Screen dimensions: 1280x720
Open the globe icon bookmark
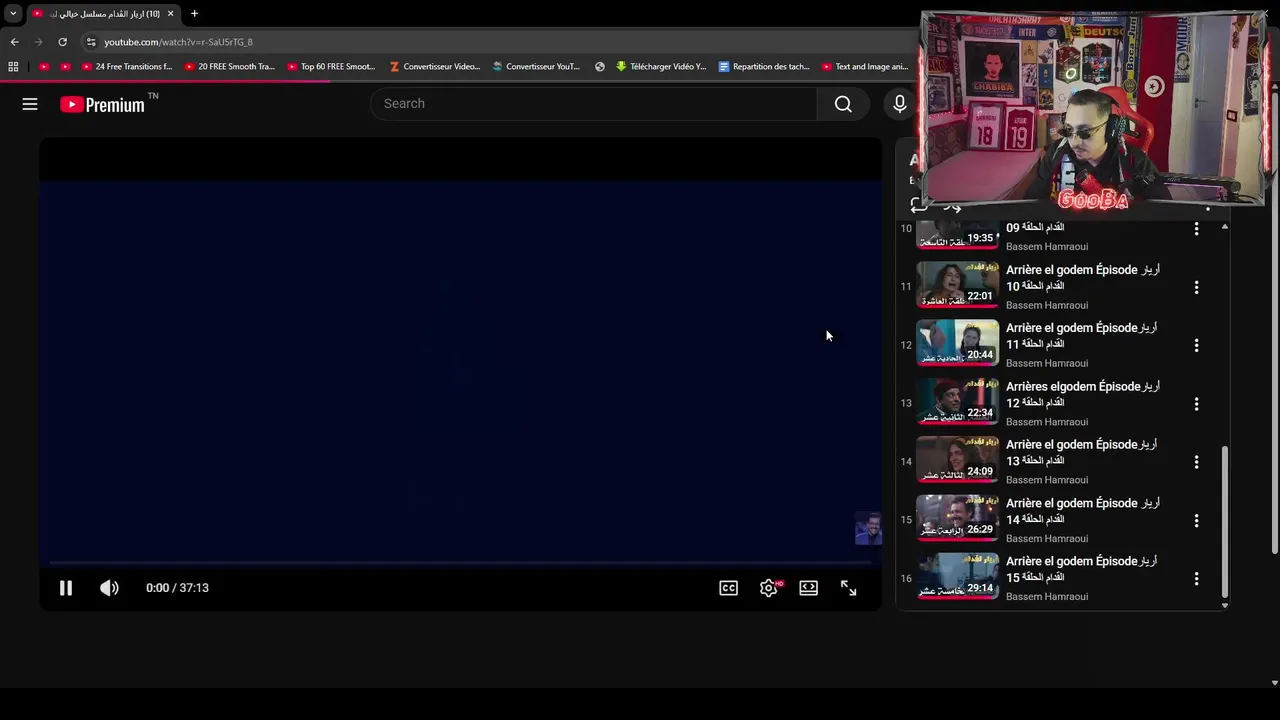(x=600, y=67)
